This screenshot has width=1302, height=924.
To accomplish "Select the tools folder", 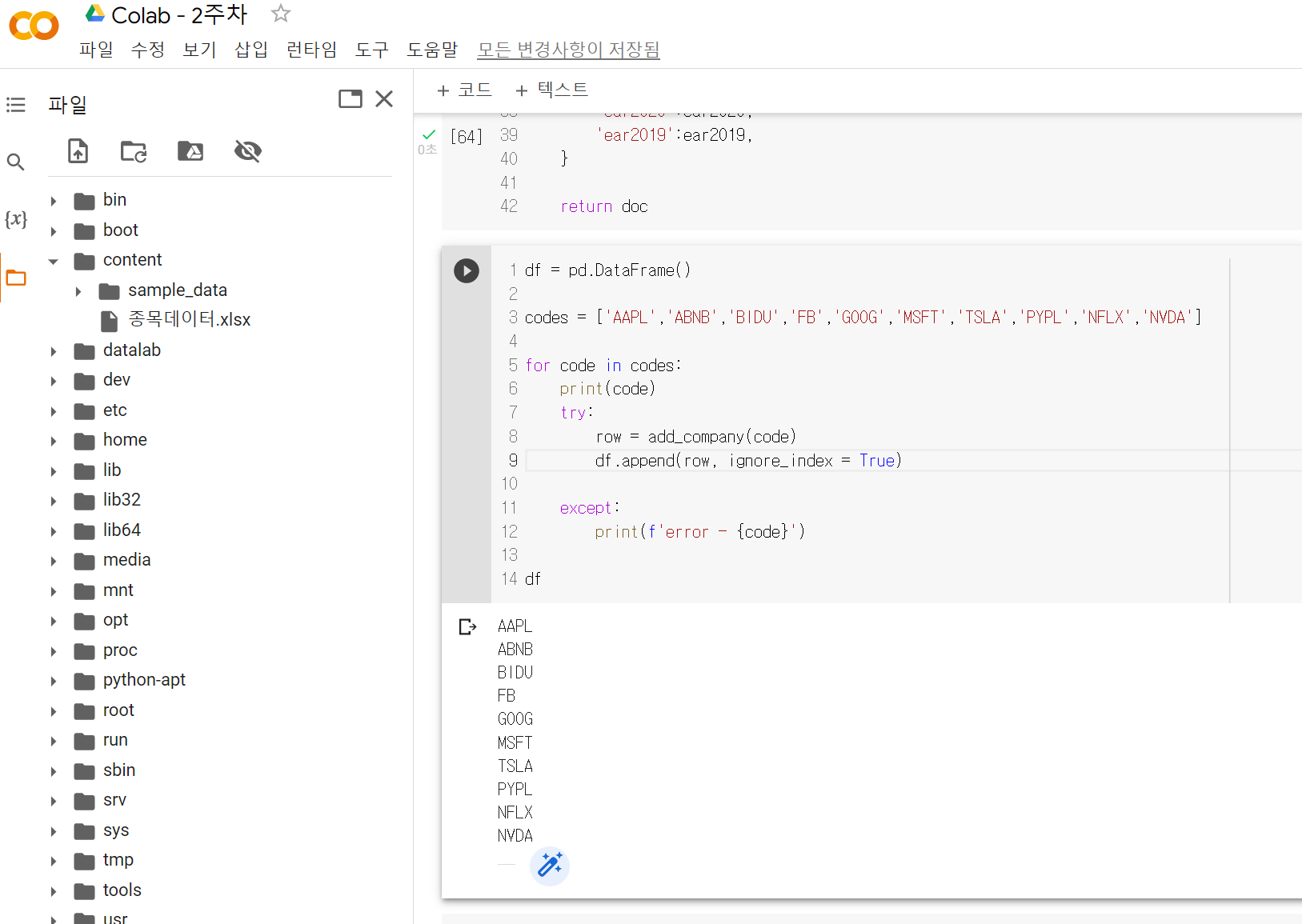I will coord(122,890).
